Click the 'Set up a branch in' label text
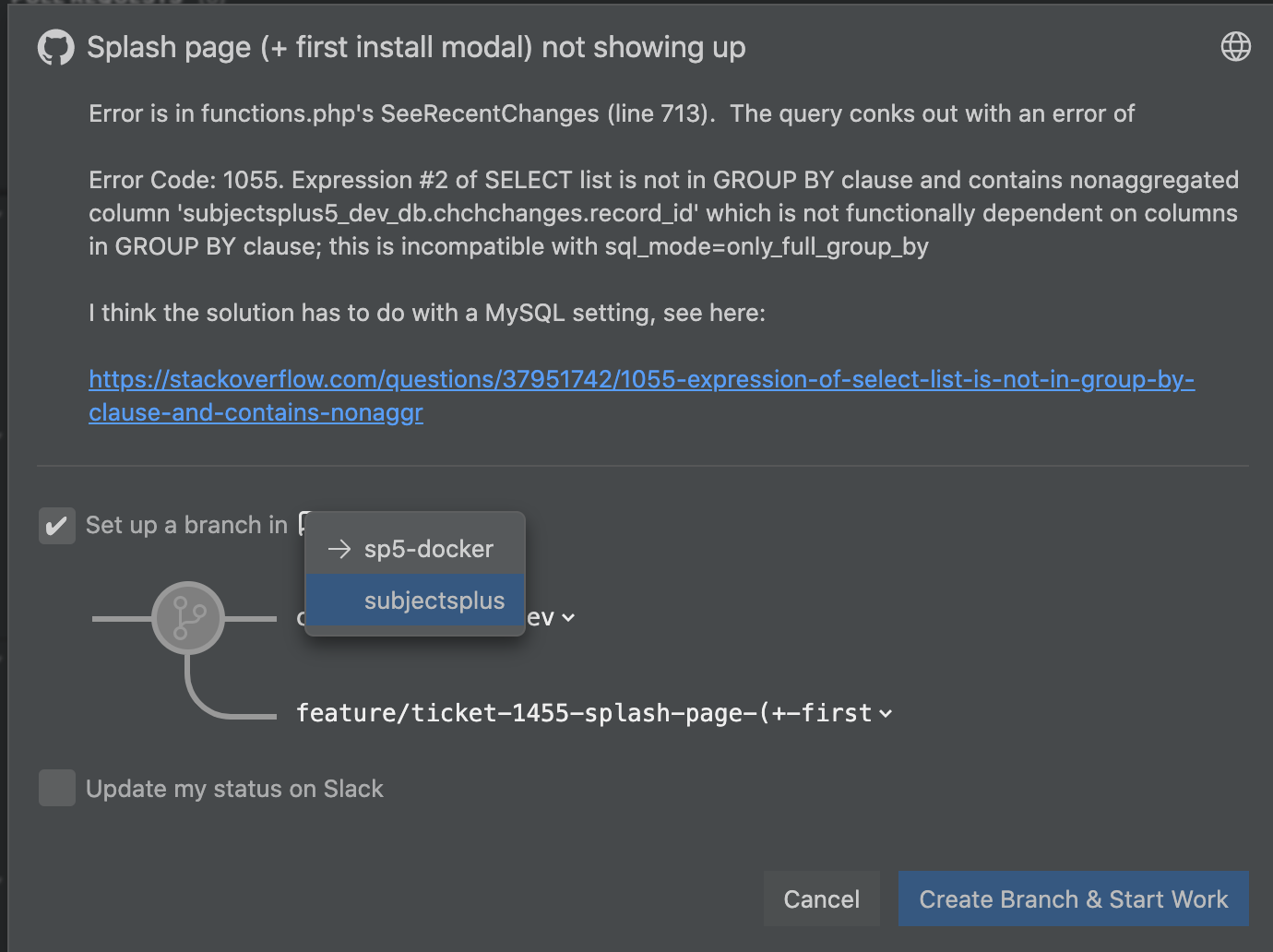Viewport: 1273px width, 952px height. tap(186, 525)
